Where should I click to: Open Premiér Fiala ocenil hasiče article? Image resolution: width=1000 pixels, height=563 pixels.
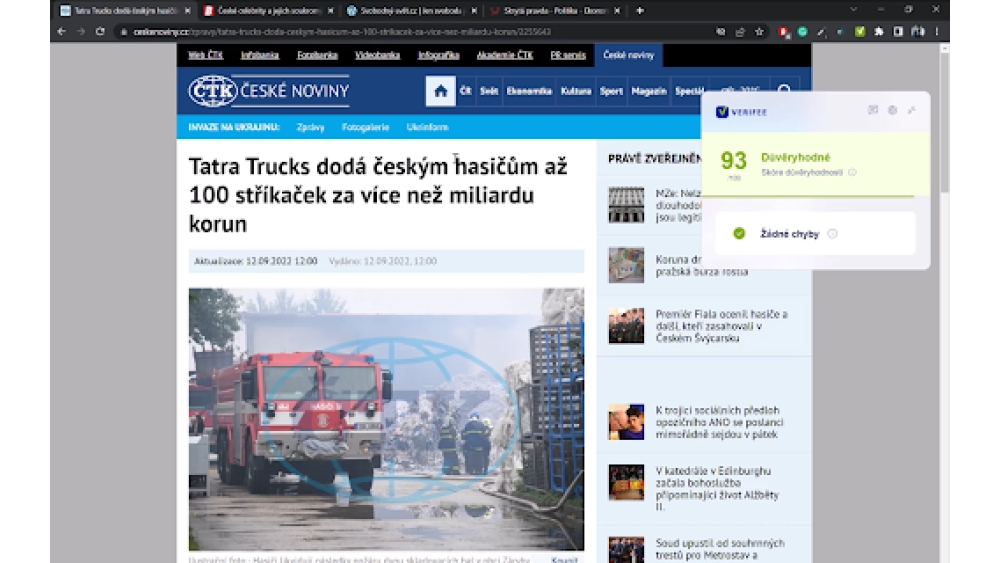click(x=721, y=326)
